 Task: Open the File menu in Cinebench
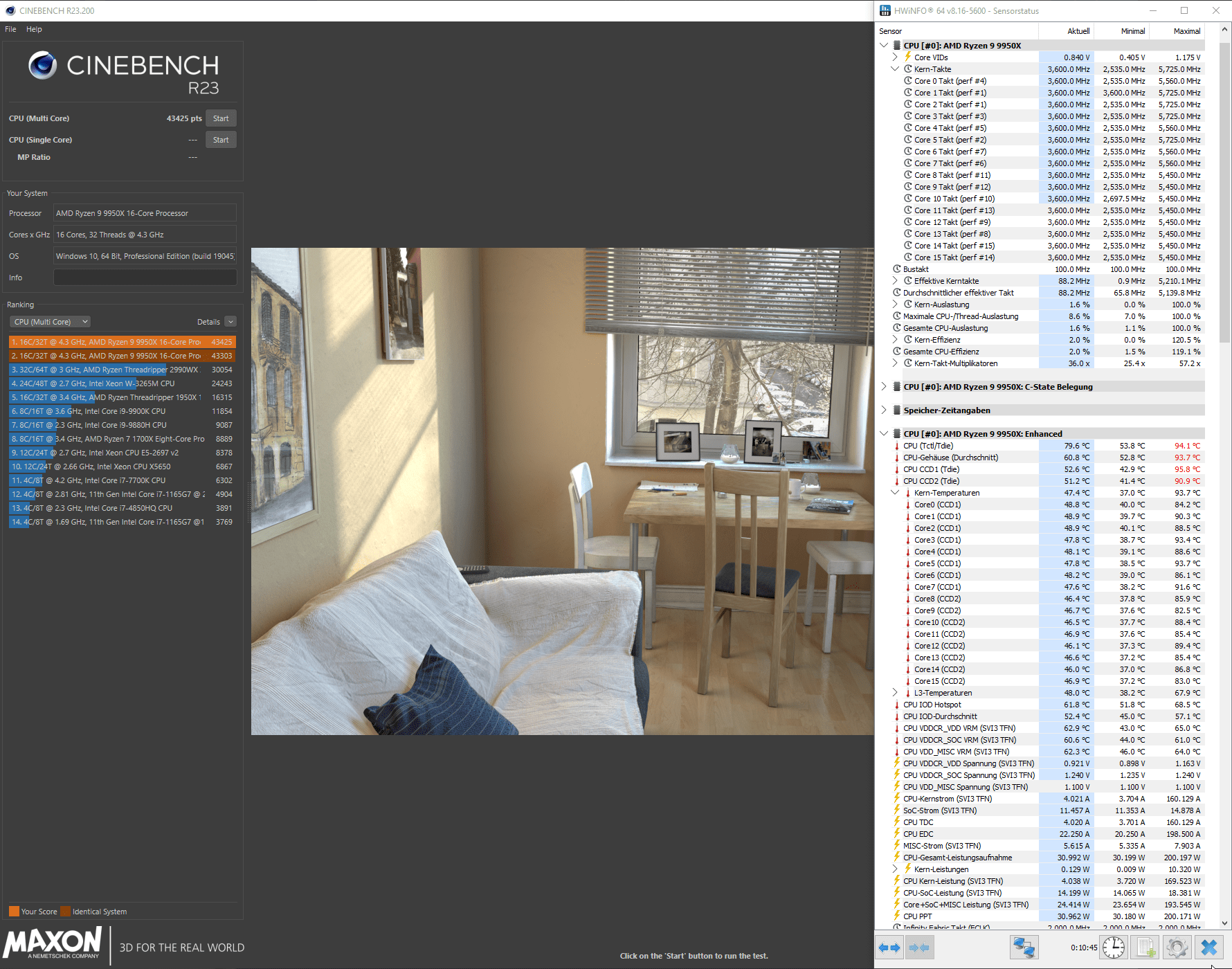click(x=10, y=29)
